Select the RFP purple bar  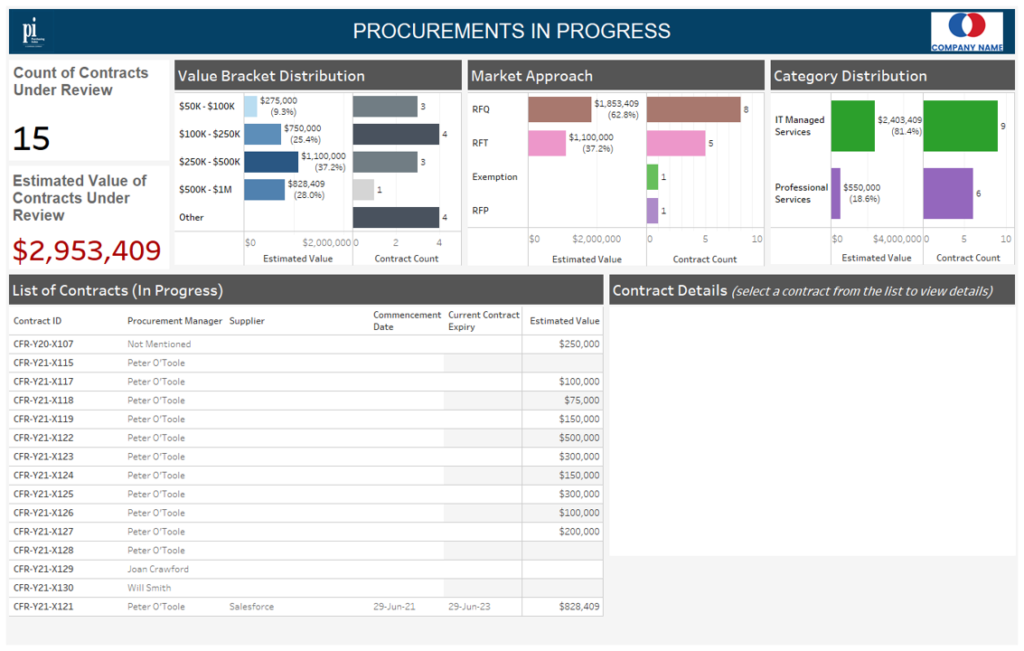pos(652,211)
